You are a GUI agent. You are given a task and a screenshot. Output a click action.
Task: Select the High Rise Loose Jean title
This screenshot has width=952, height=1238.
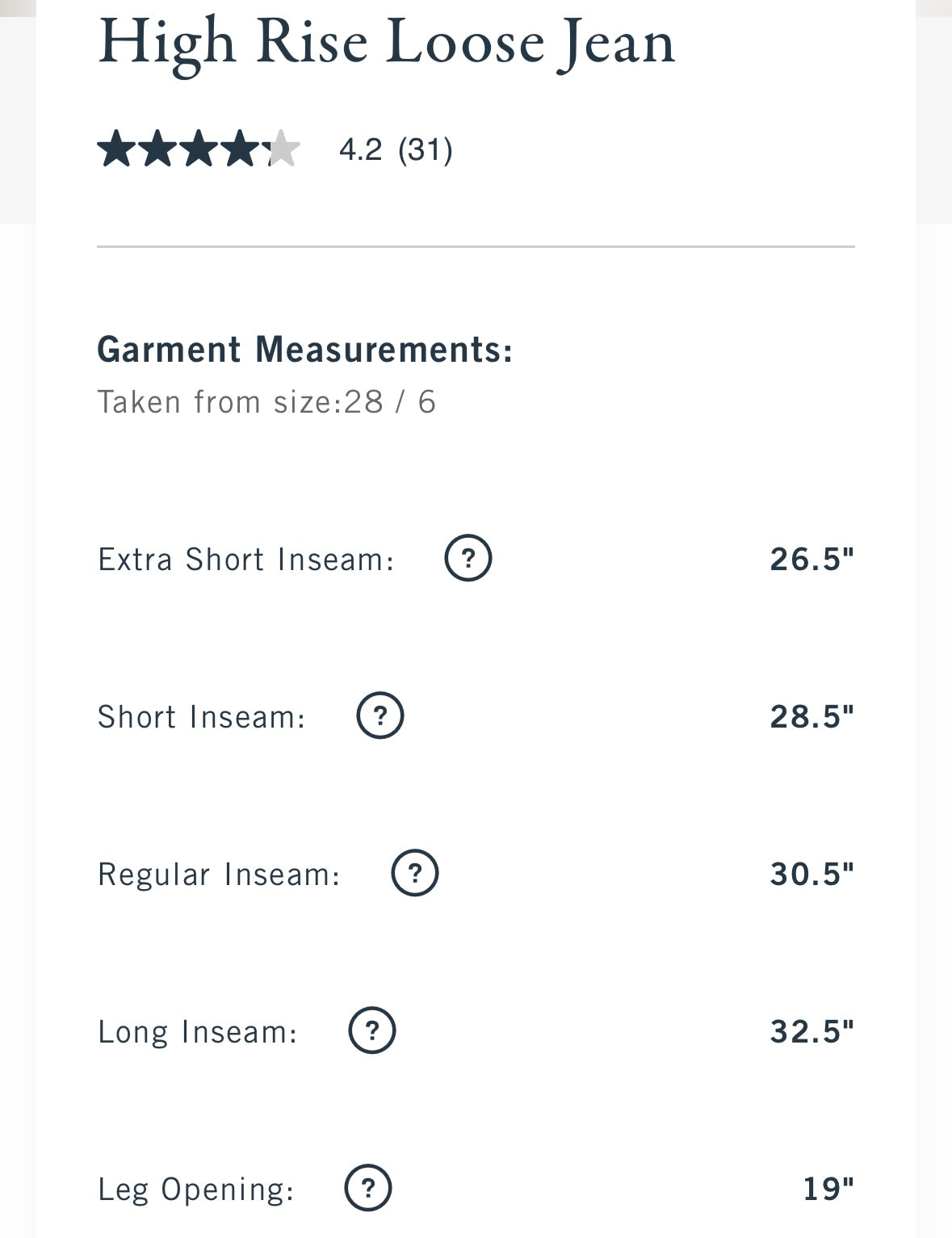(386, 42)
